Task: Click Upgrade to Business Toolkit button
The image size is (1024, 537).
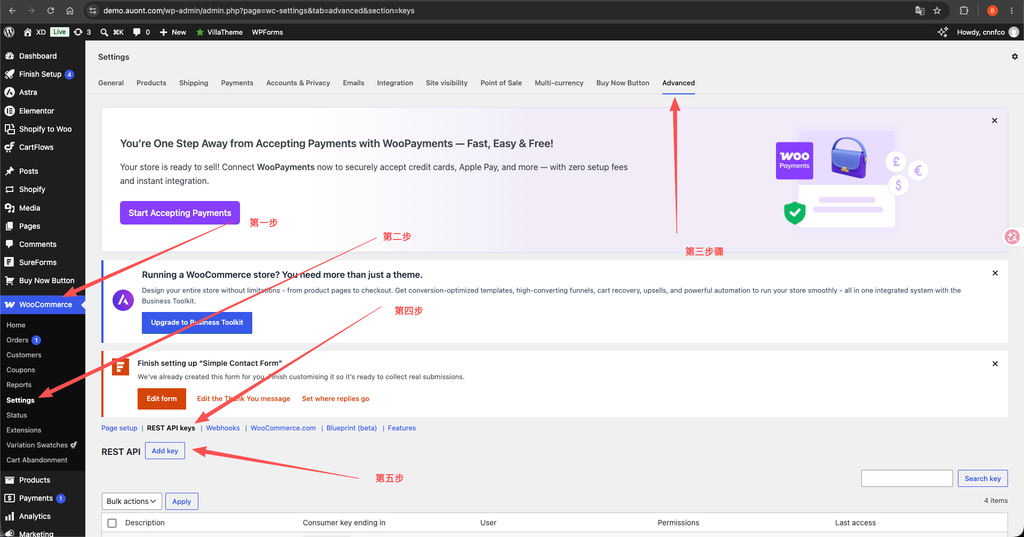Action: [197, 323]
